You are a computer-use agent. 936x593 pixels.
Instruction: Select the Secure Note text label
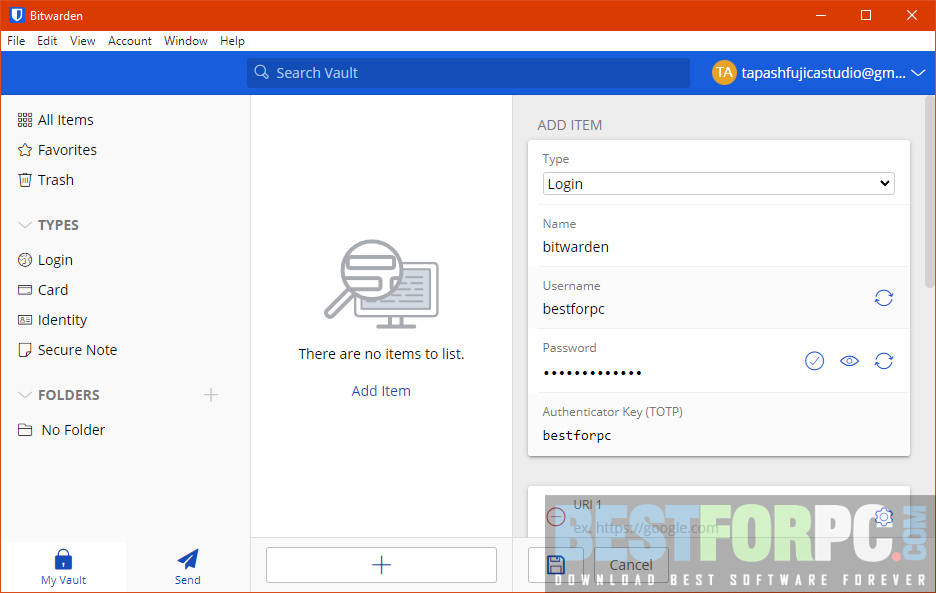tap(78, 350)
